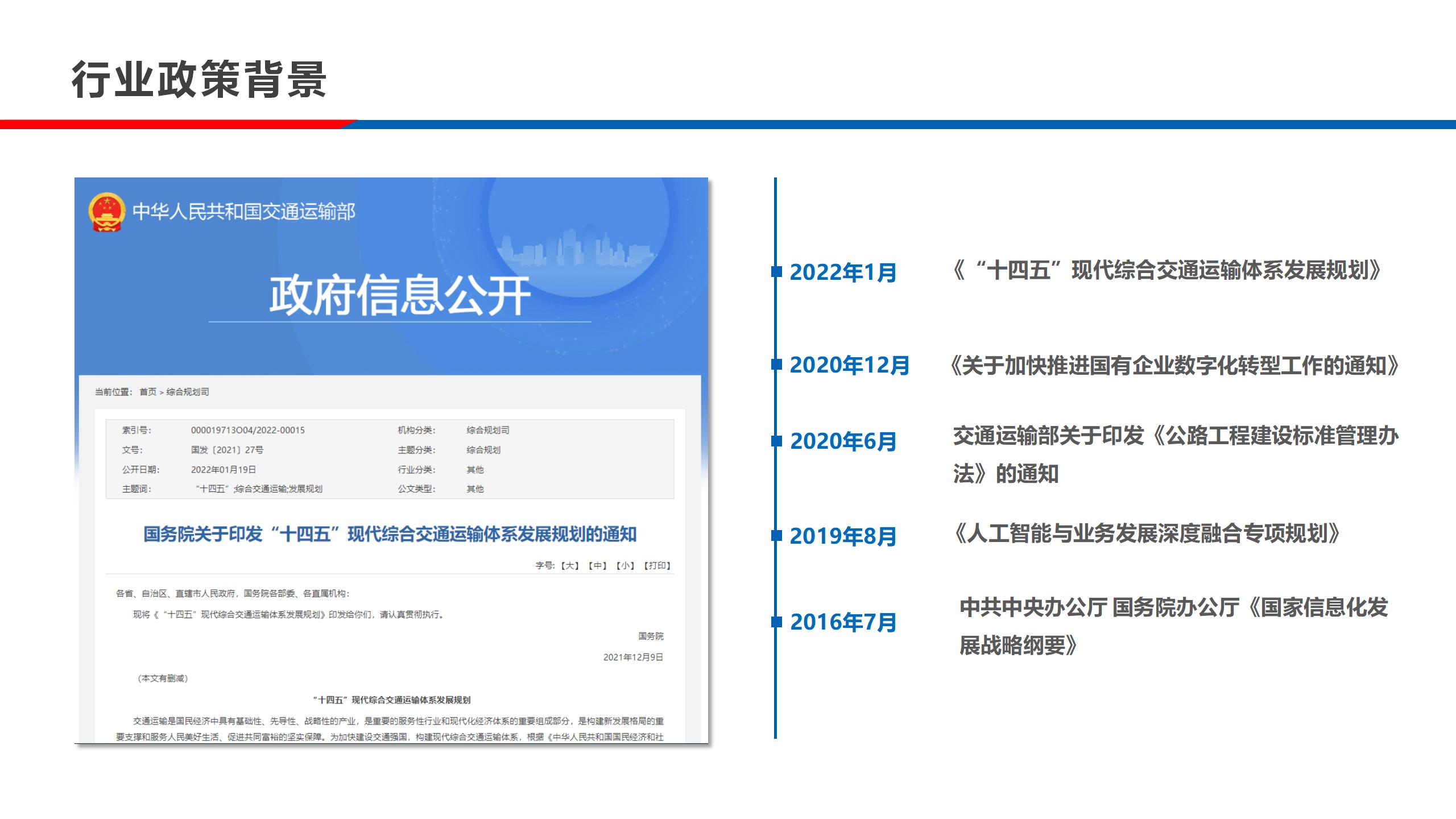Click the national emblem logo in screenshot
Image resolution: width=1456 pixels, height=819 pixels.
point(106,212)
